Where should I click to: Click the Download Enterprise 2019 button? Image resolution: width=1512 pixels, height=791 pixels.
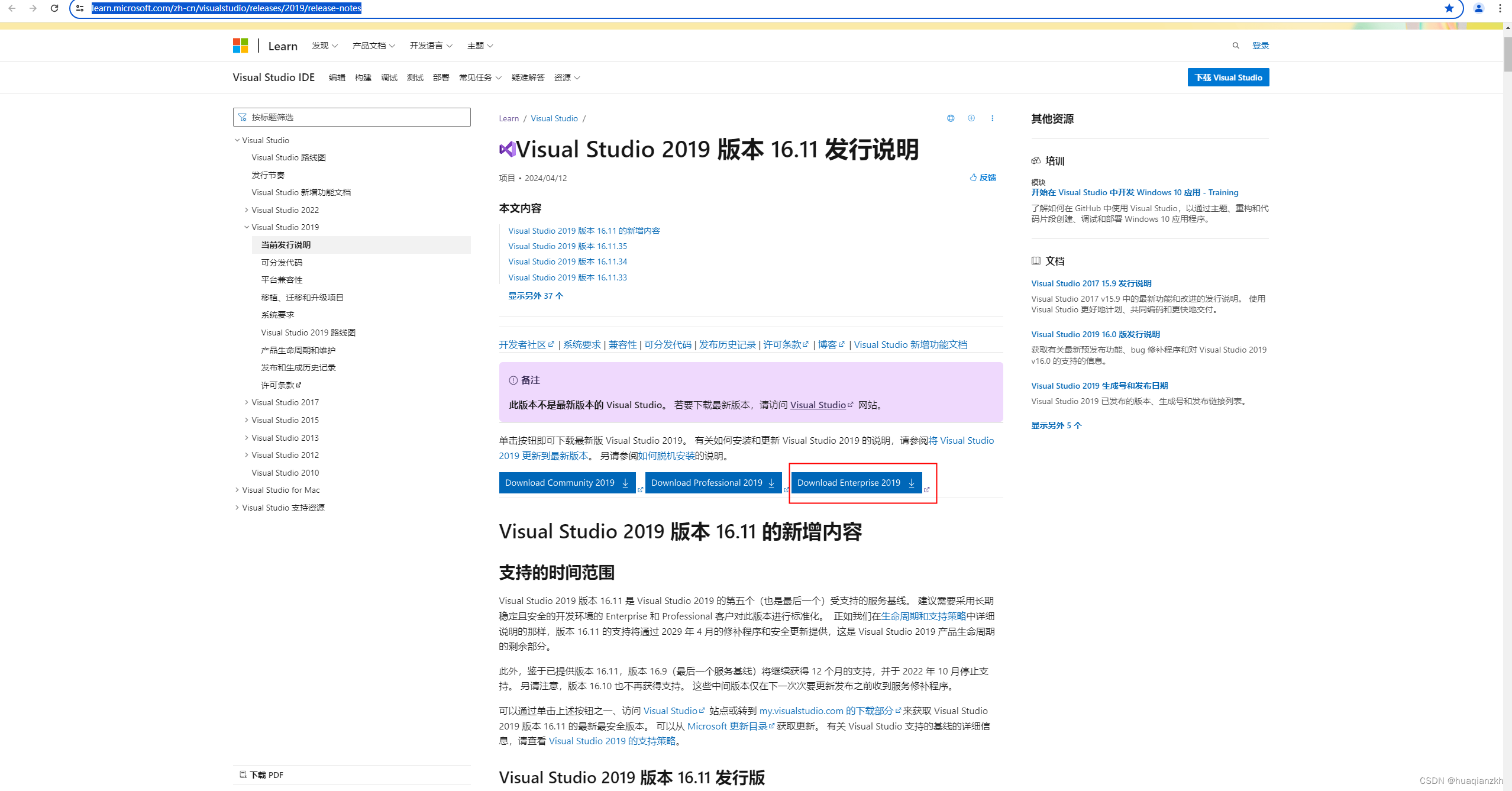pos(856,482)
